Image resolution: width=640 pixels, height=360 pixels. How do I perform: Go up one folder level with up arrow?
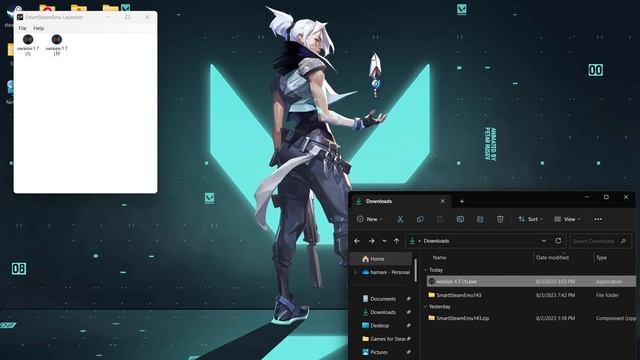pos(396,241)
